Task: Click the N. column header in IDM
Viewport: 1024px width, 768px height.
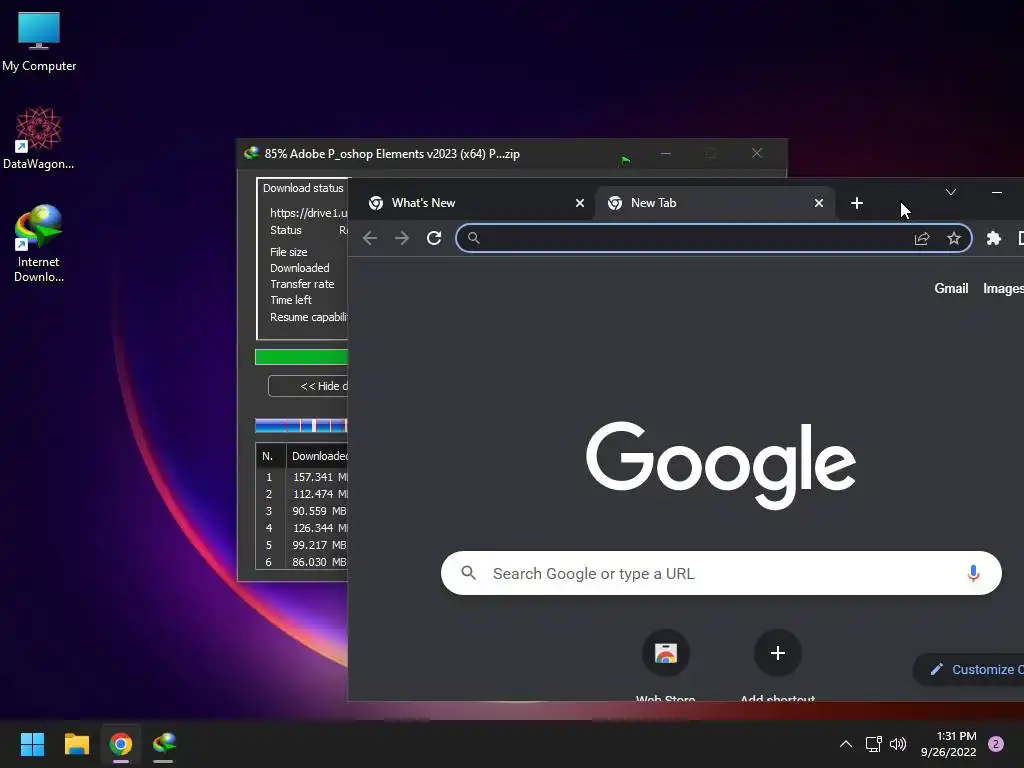Action: [270, 456]
